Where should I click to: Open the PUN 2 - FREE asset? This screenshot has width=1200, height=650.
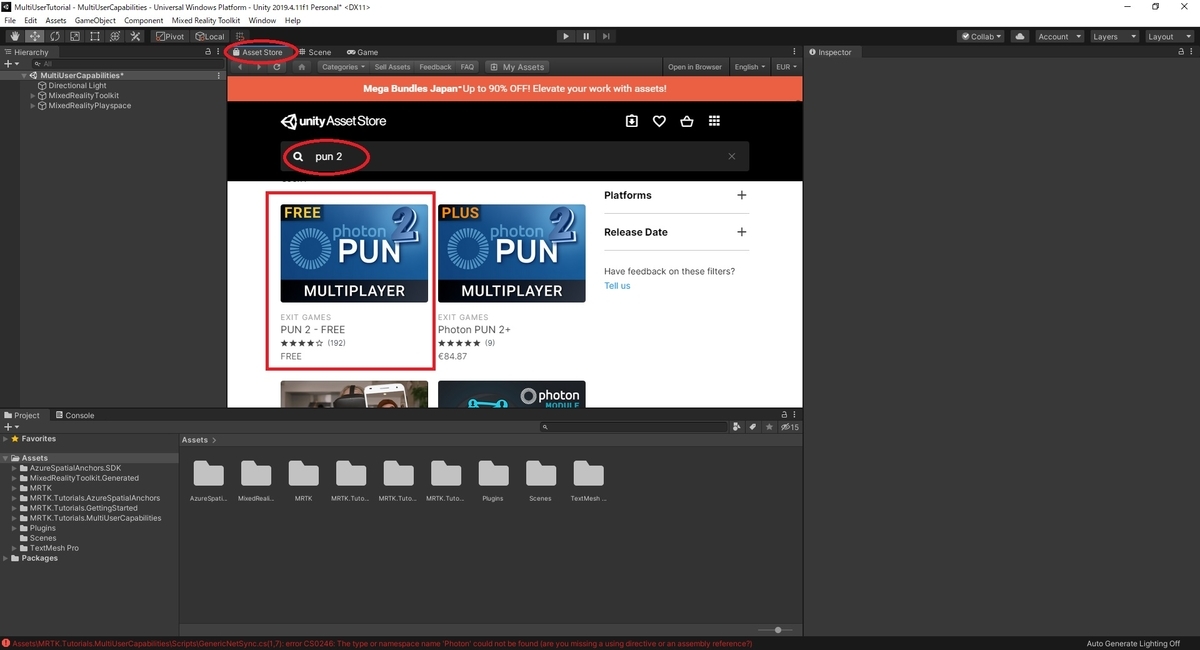pyautogui.click(x=354, y=253)
